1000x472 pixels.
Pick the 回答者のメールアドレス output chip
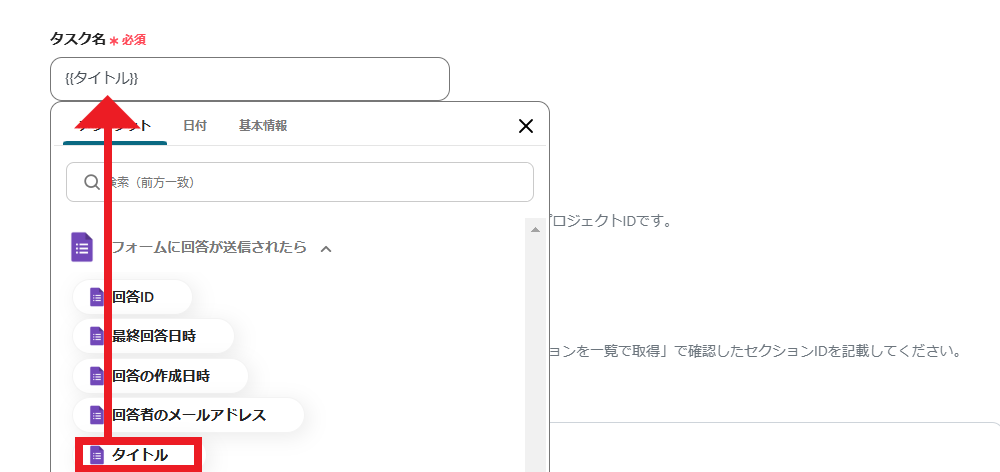[x=188, y=414]
